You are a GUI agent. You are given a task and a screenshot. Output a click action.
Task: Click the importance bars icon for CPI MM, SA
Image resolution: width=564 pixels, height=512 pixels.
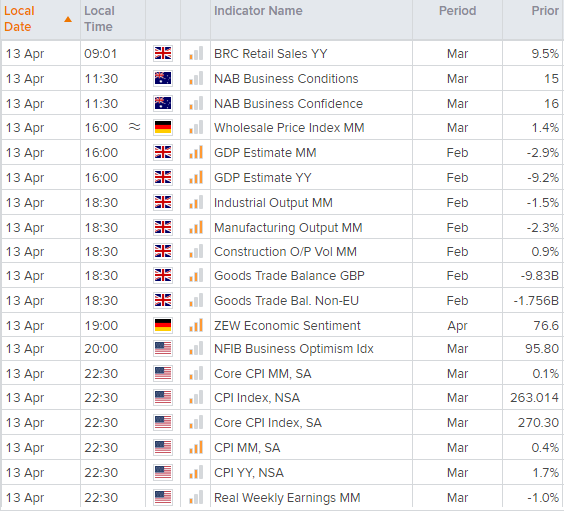point(196,447)
